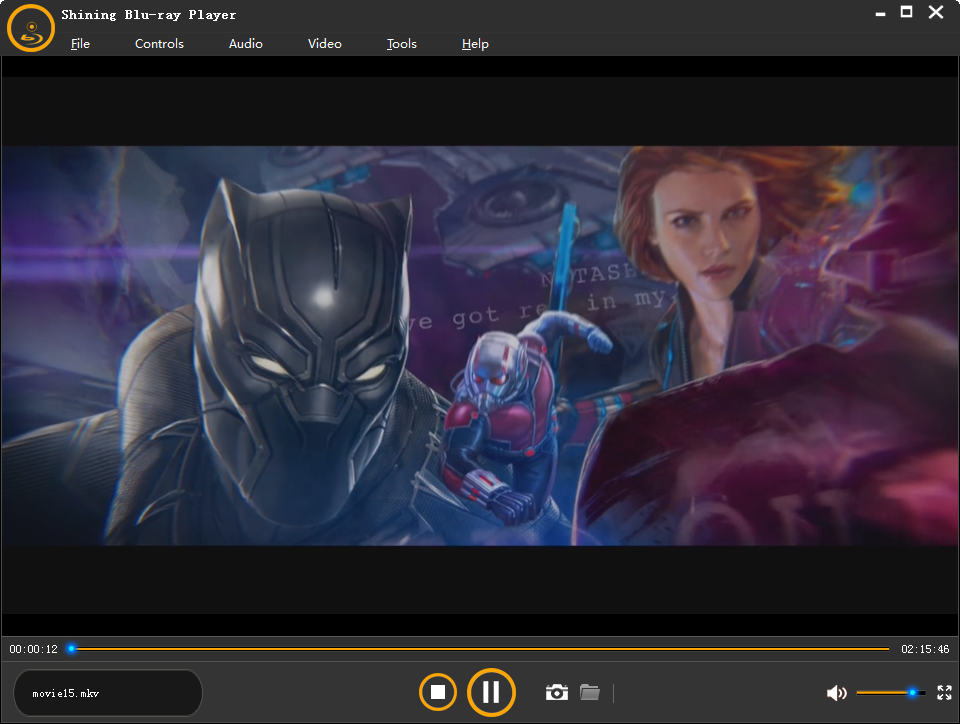Open the snapshot folder icon
Viewport: 960px width, 724px height.
[x=590, y=692]
